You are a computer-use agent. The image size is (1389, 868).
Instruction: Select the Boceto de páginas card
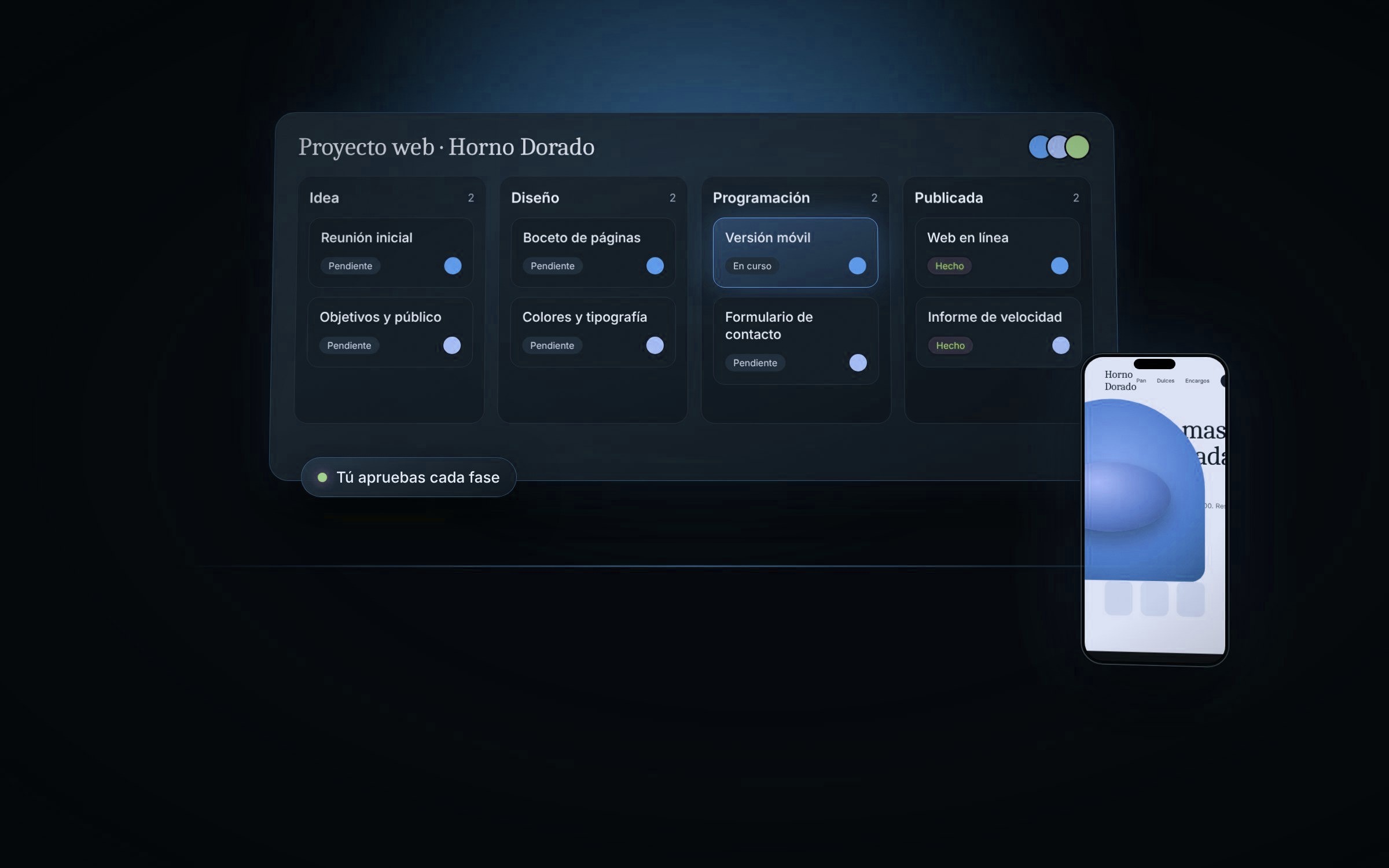point(593,252)
